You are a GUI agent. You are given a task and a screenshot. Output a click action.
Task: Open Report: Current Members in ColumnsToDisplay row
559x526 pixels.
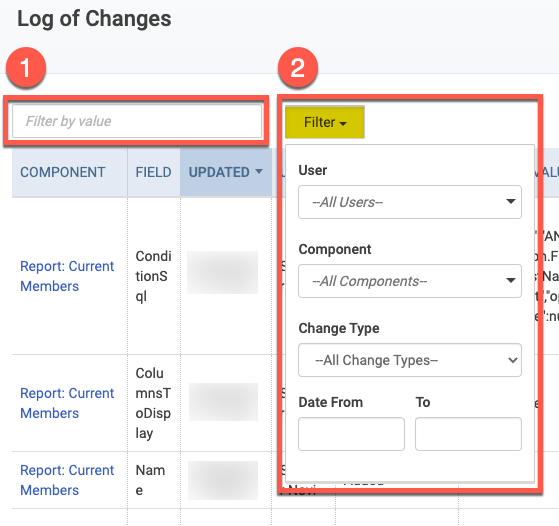click(67, 403)
